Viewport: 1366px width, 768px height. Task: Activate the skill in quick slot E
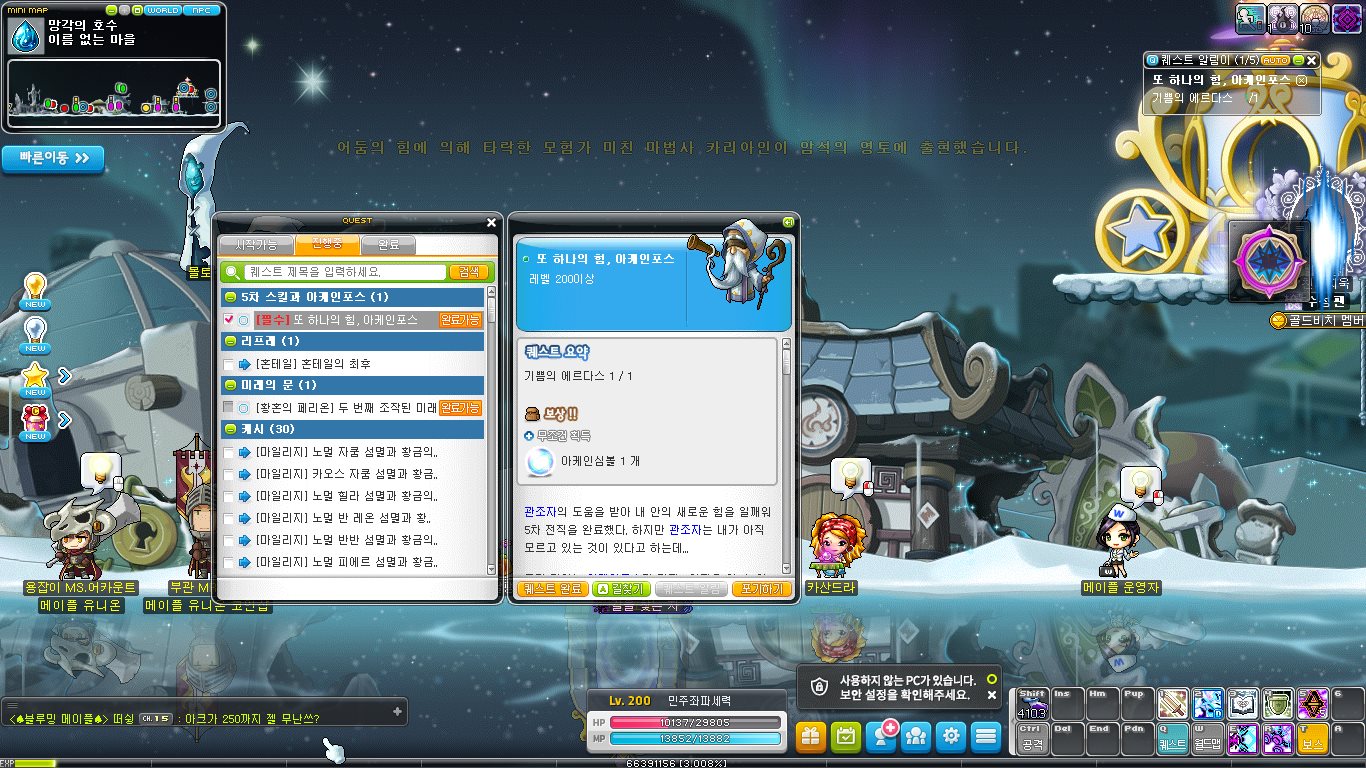(1242, 738)
